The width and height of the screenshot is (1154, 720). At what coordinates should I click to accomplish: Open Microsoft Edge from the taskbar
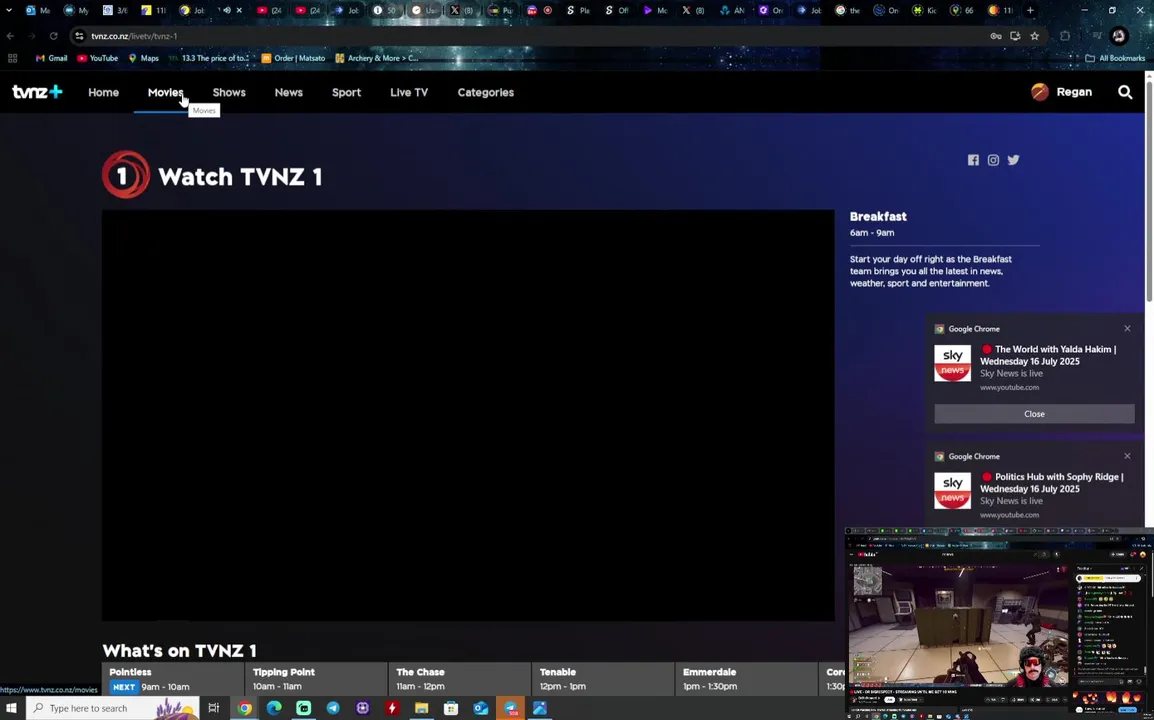click(274, 708)
